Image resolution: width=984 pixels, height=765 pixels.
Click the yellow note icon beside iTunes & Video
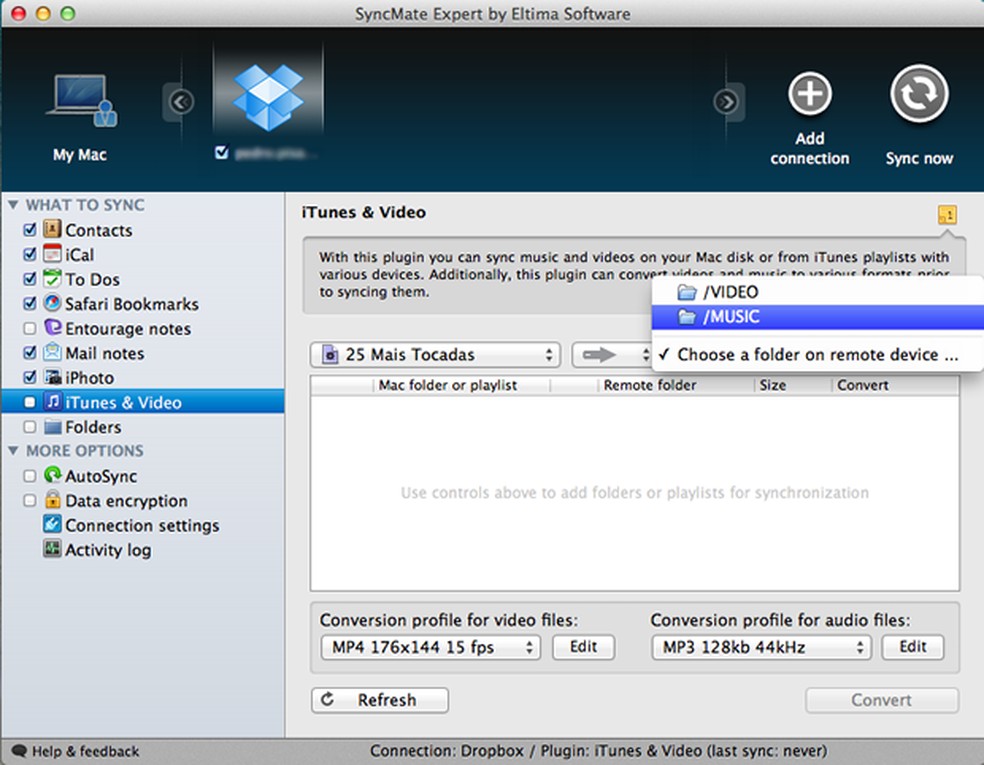947,215
